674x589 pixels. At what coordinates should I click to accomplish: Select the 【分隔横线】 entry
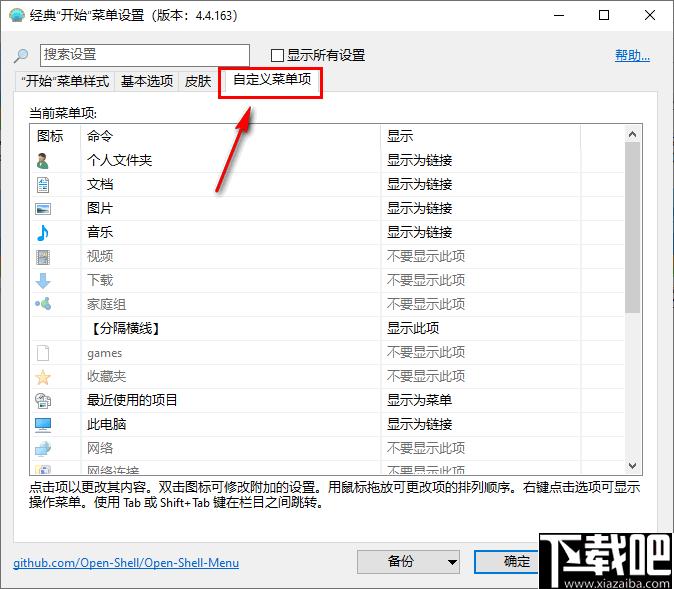tap(126, 329)
